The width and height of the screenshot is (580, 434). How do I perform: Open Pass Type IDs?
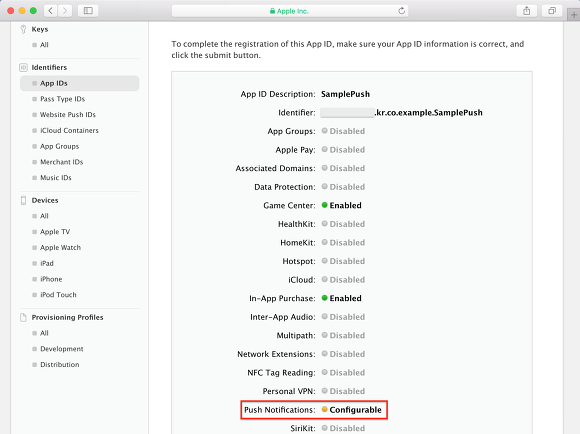(63, 99)
